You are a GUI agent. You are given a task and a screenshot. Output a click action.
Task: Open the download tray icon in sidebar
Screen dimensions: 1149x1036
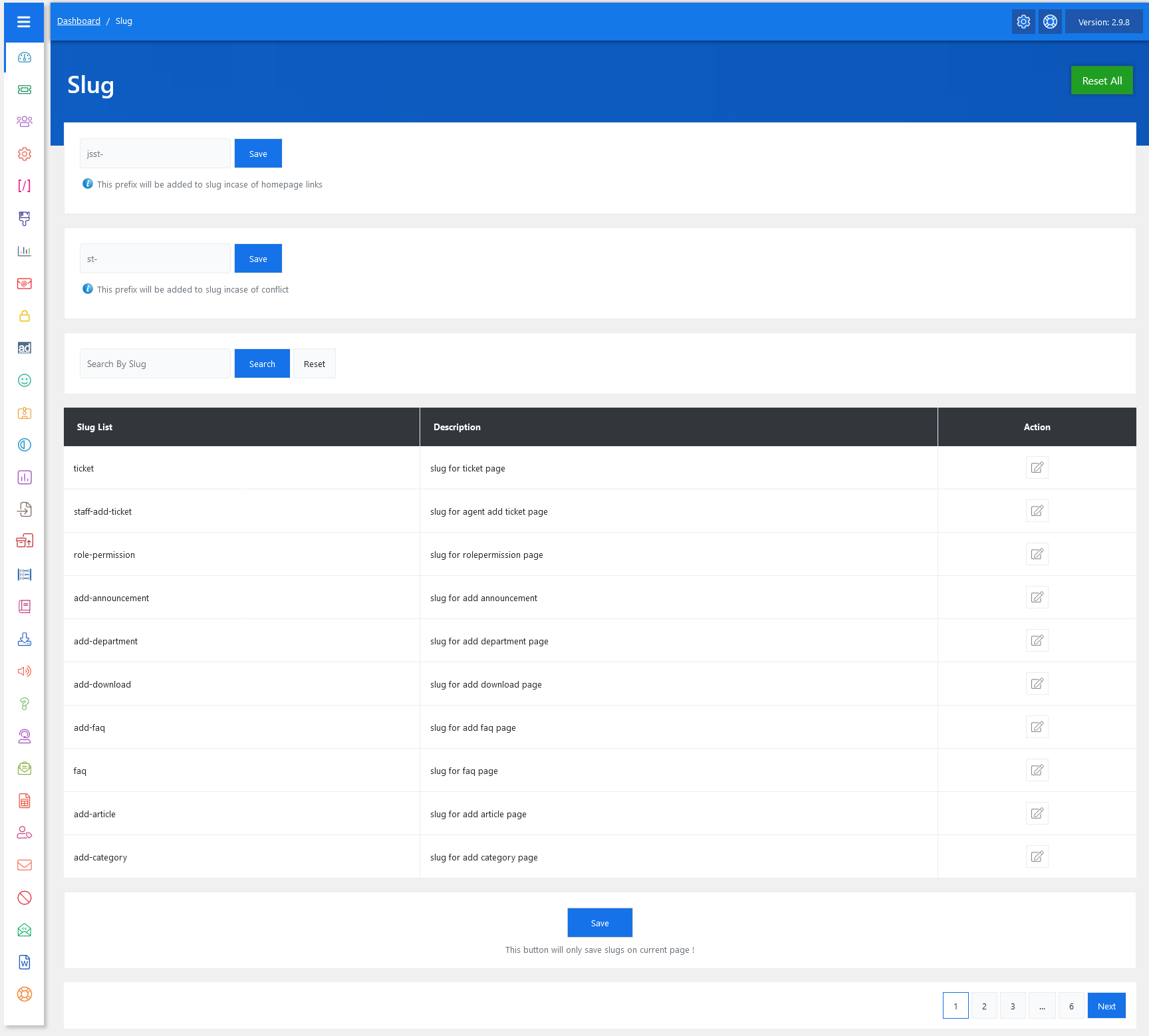[x=25, y=639]
